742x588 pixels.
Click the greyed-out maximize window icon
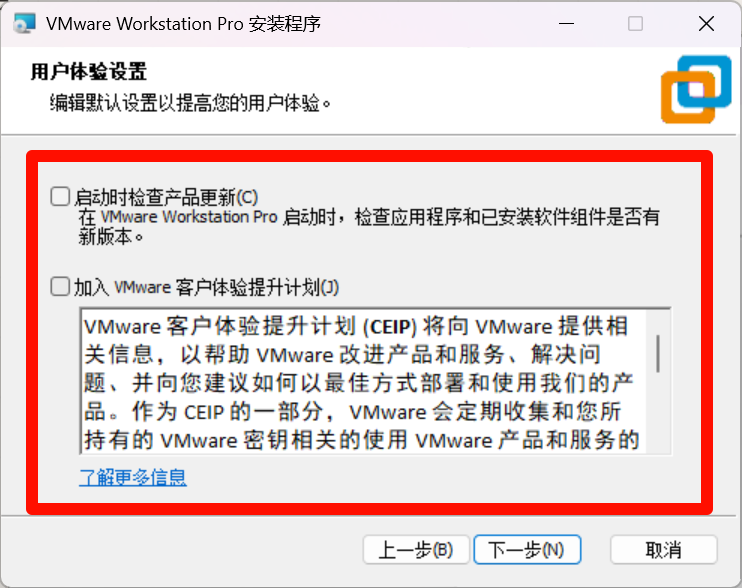635,24
